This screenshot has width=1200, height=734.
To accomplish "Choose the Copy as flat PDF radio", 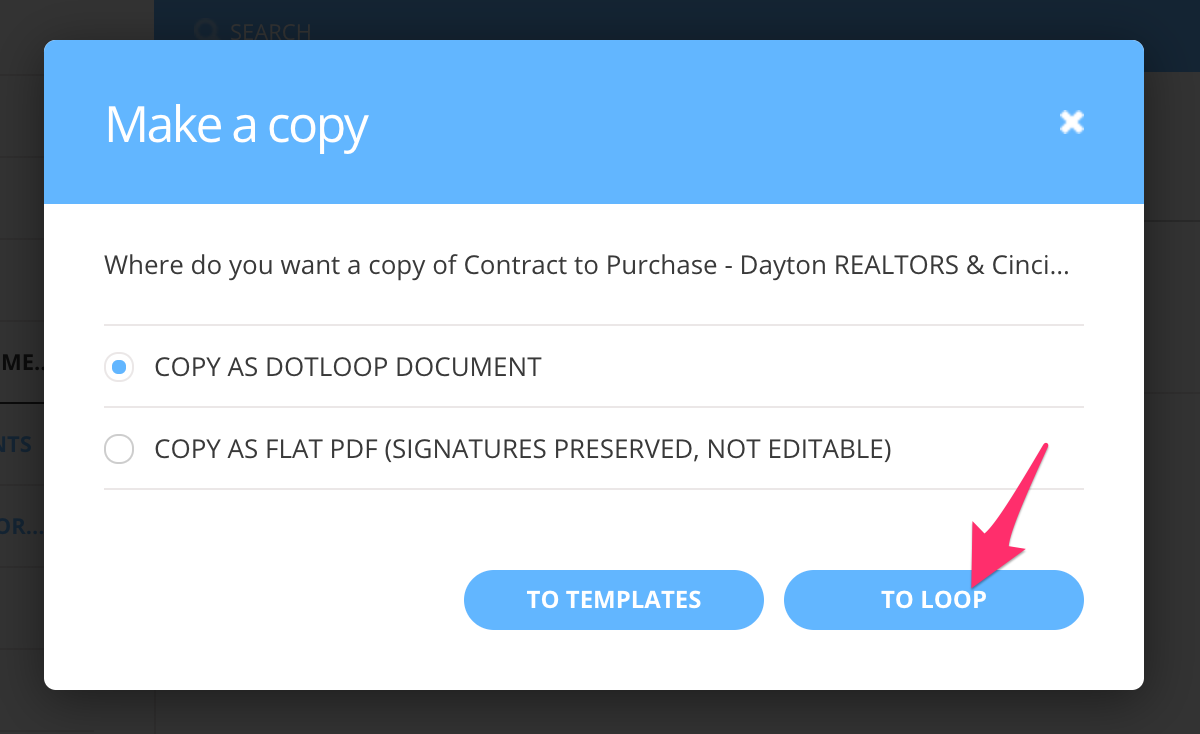I will [119, 449].
